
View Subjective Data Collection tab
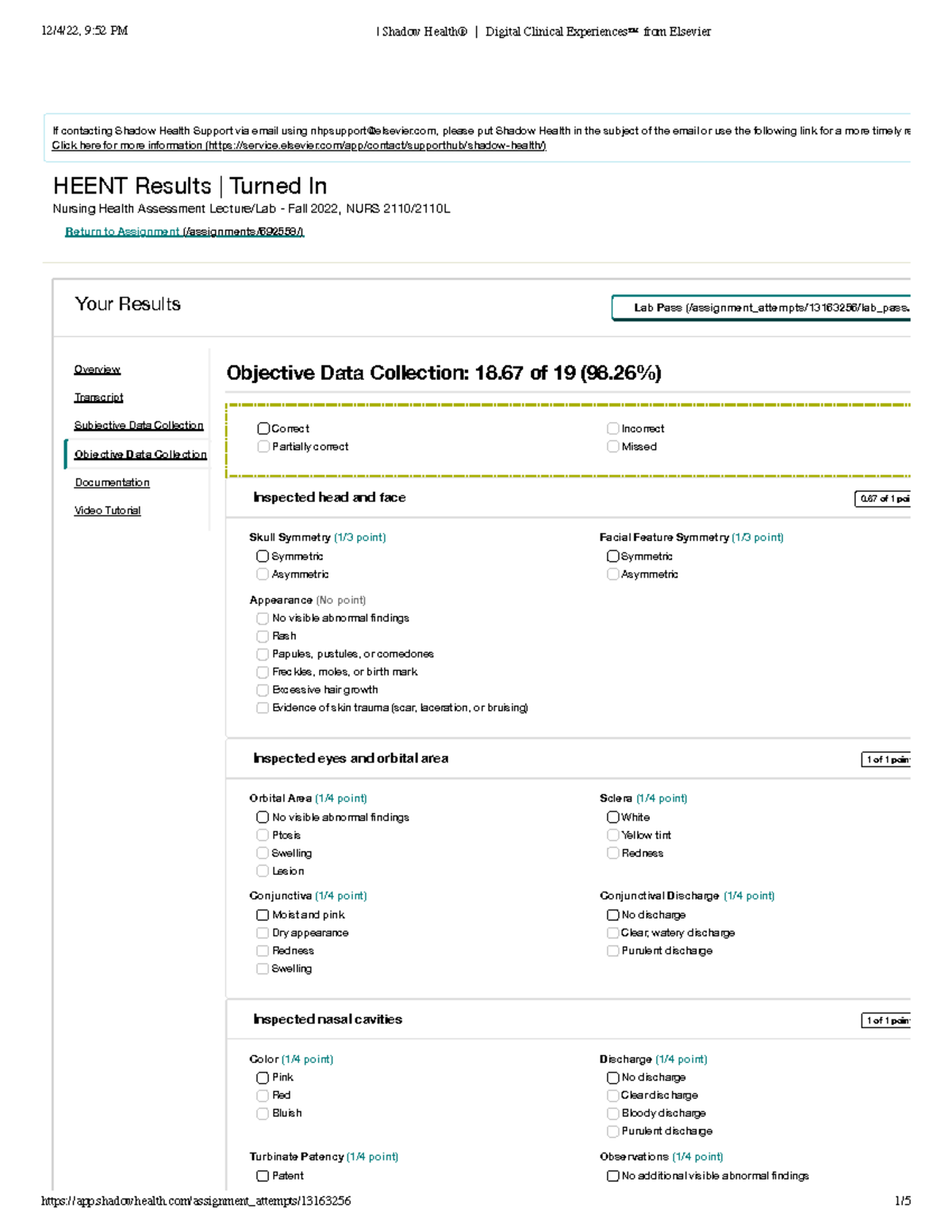[139, 425]
